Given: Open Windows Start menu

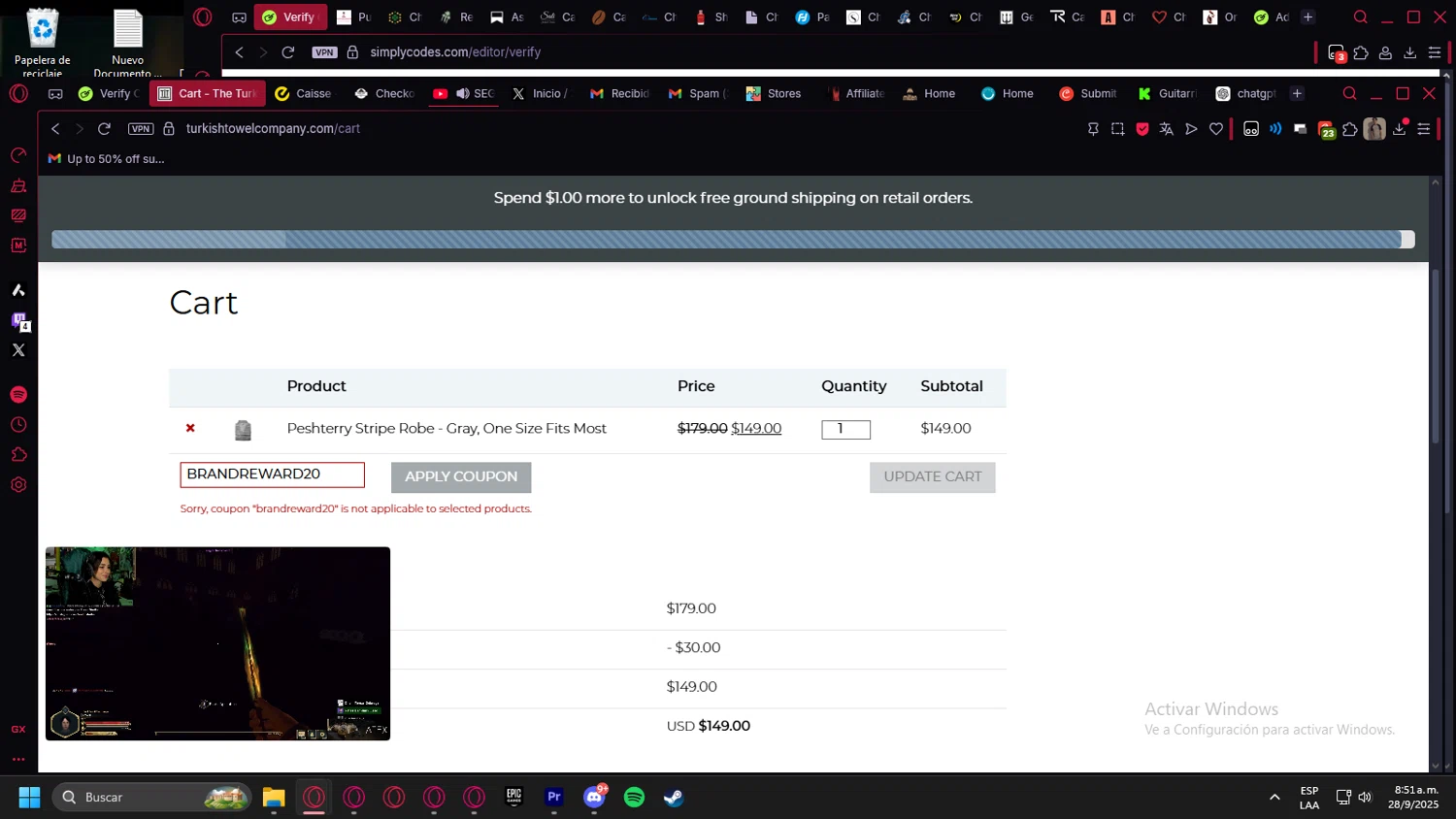Looking at the screenshot, I should 29,798.
